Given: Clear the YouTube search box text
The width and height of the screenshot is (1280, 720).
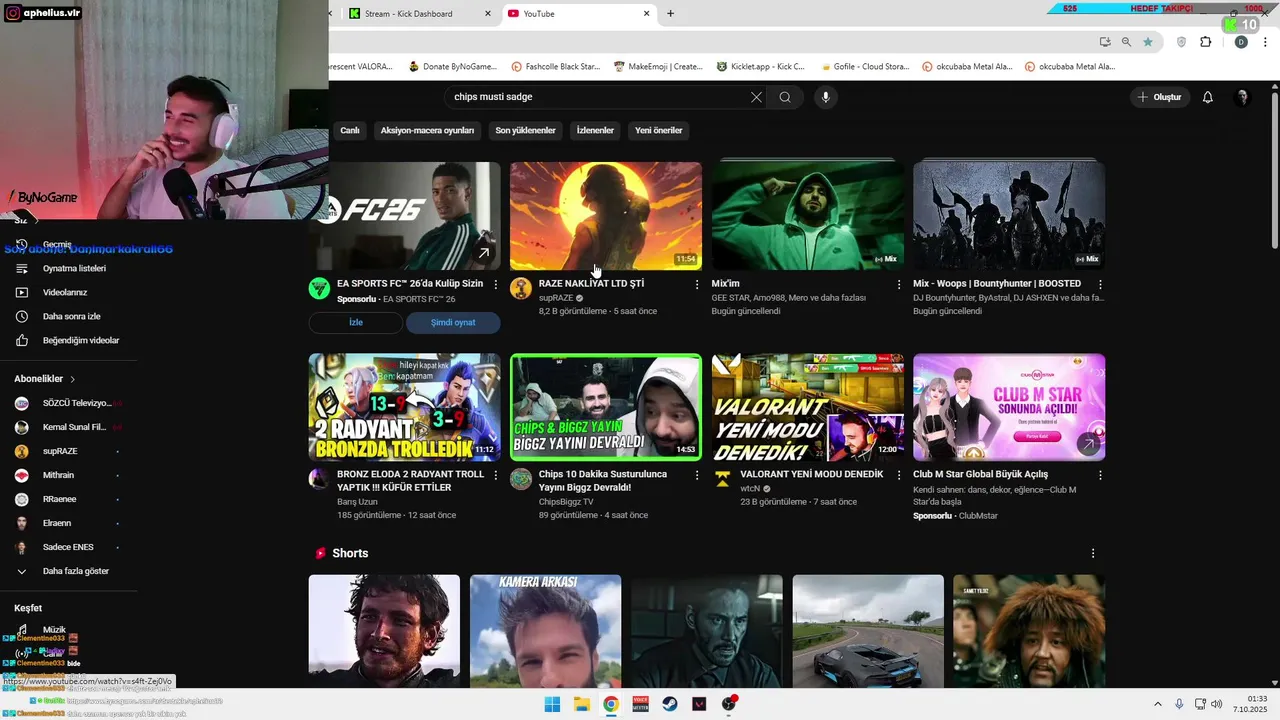Looking at the screenshot, I should [756, 97].
